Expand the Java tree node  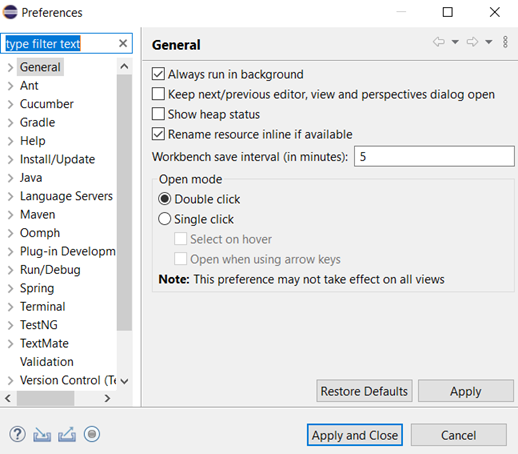click(x=10, y=178)
